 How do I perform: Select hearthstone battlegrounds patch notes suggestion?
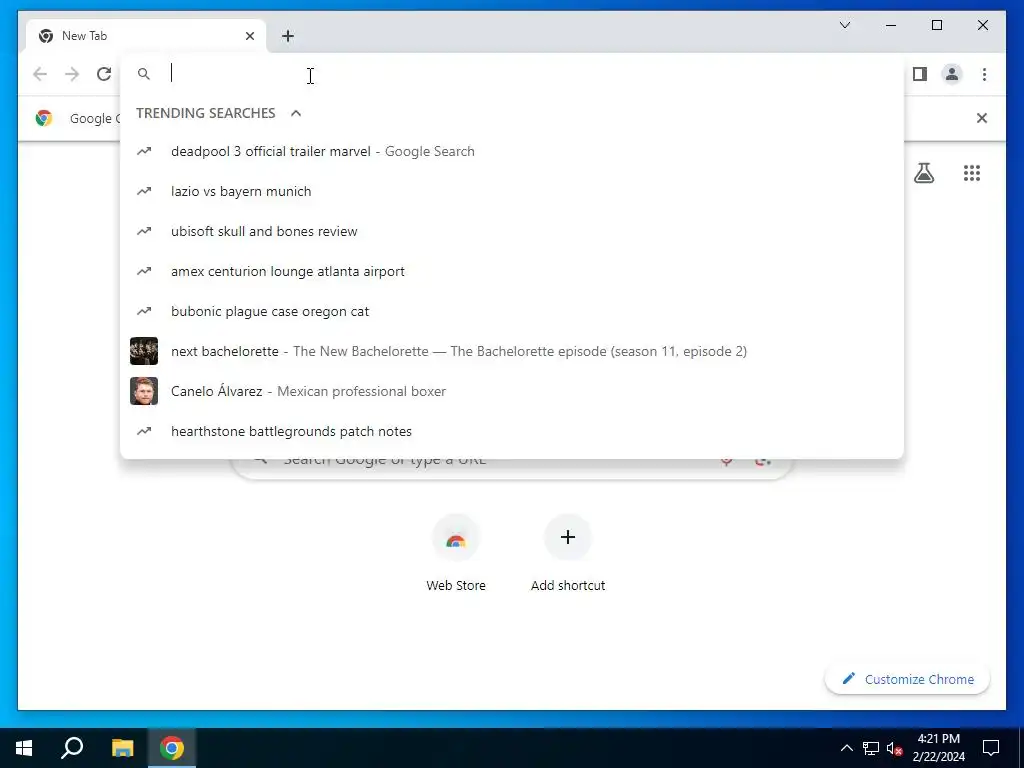pos(512,431)
